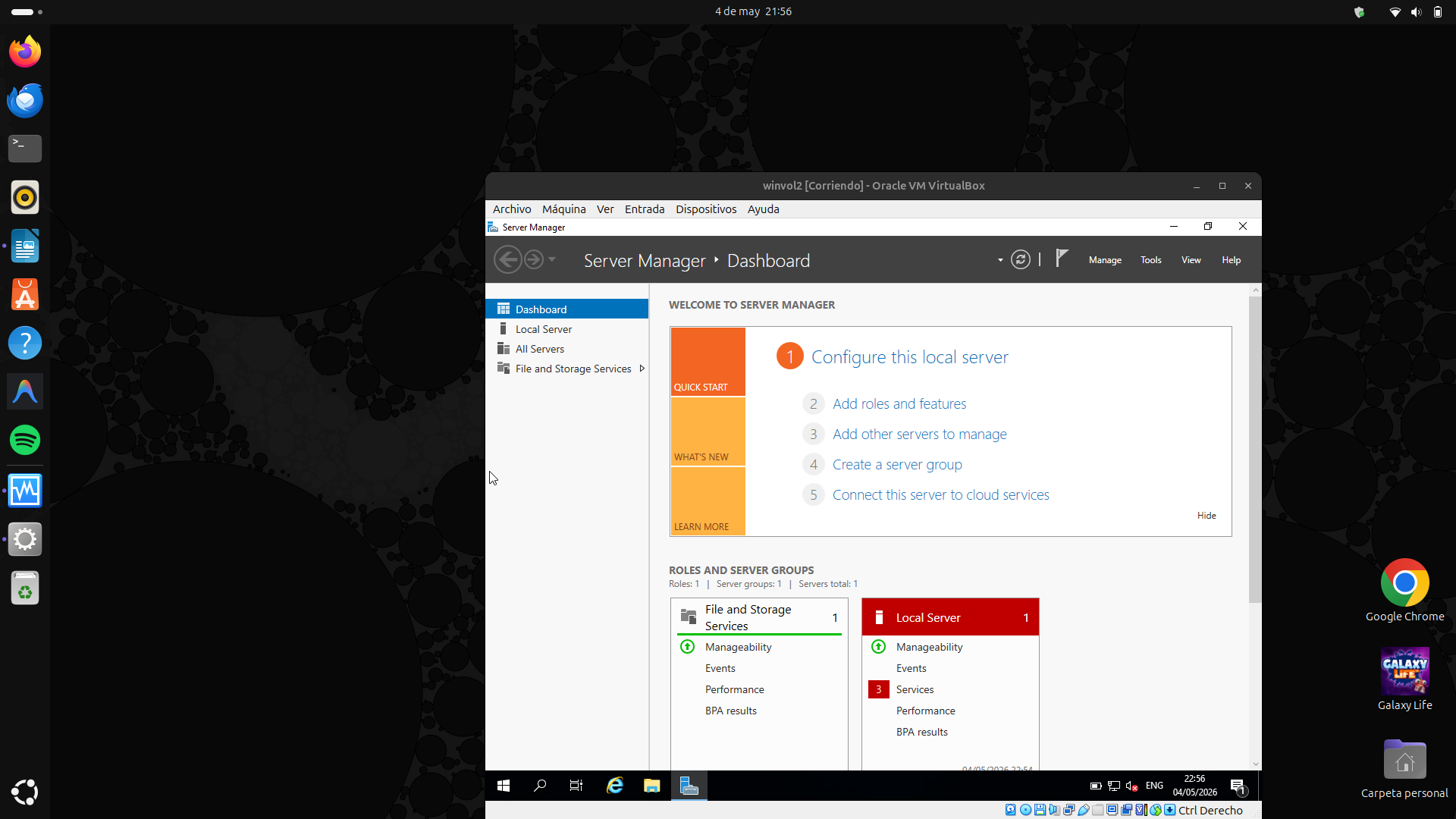Click the muted volume tray icon
This screenshot has width=1456, height=819.
tap(1131, 786)
